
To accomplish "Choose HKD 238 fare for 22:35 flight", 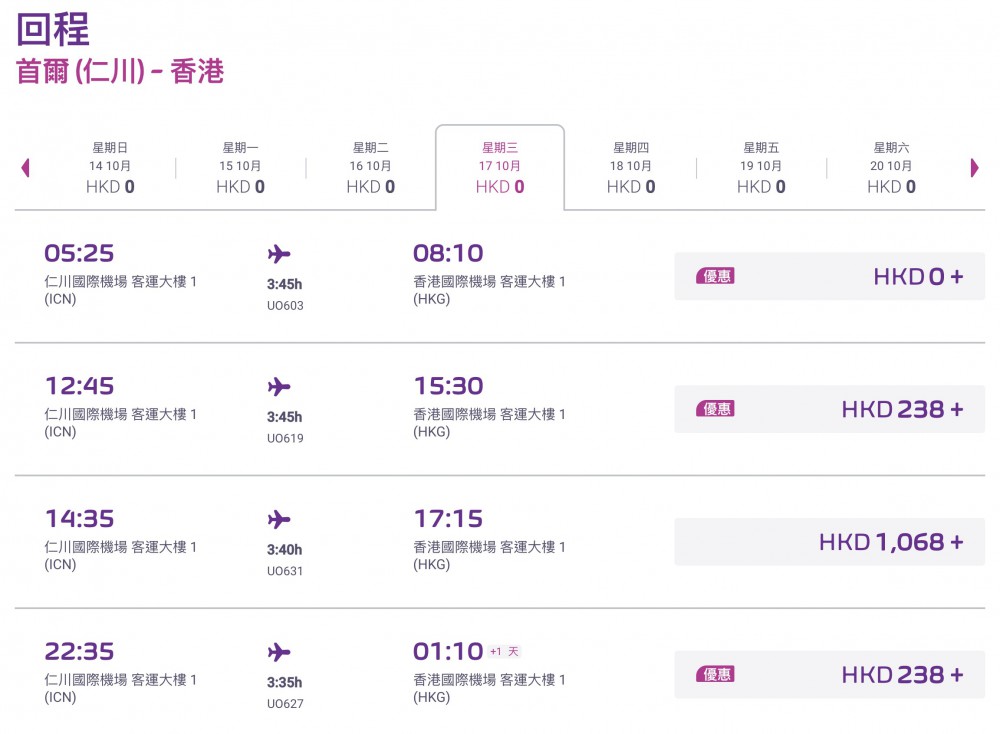I will (x=830, y=675).
